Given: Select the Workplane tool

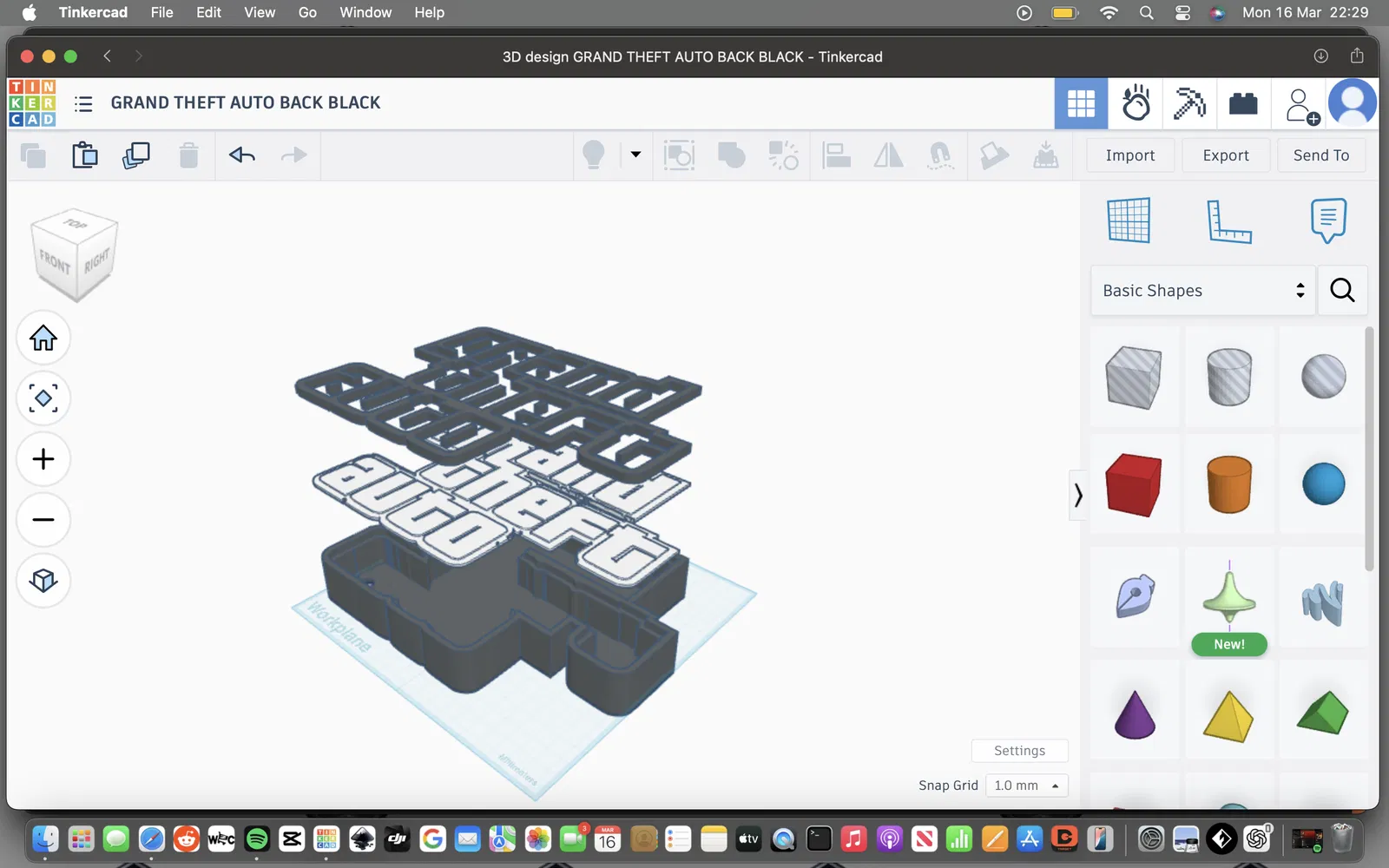Looking at the screenshot, I should click(1129, 220).
